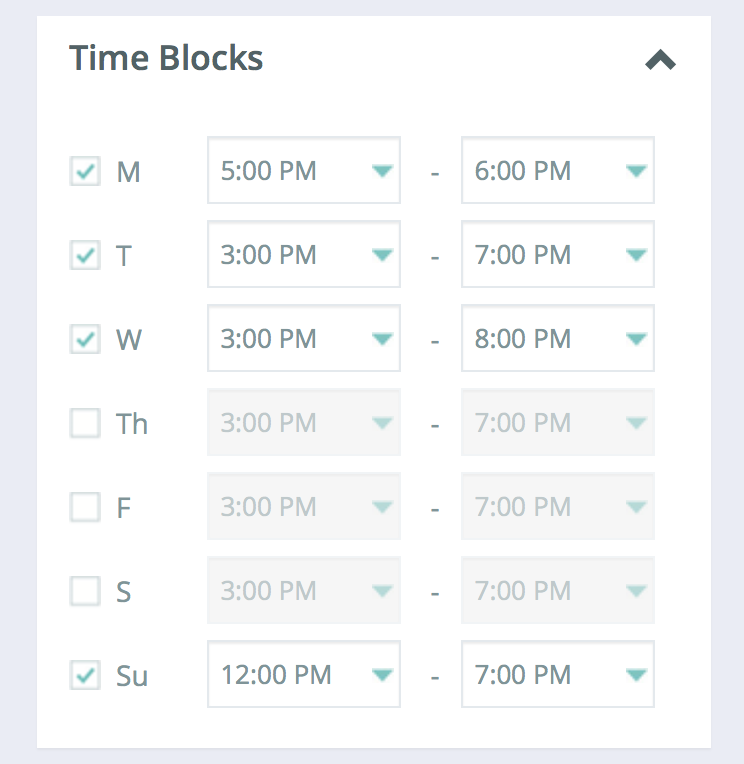744x764 pixels.
Task: Open Wednesday start time 3:00 PM dropdown
Action: (x=303, y=339)
